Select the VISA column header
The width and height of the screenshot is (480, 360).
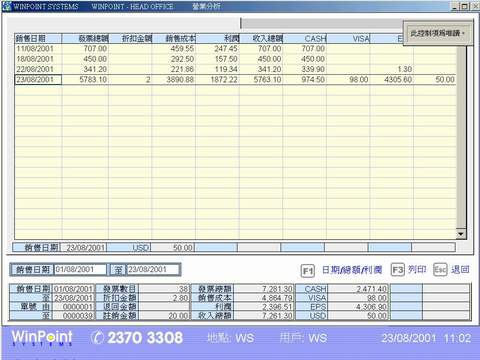point(348,39)
